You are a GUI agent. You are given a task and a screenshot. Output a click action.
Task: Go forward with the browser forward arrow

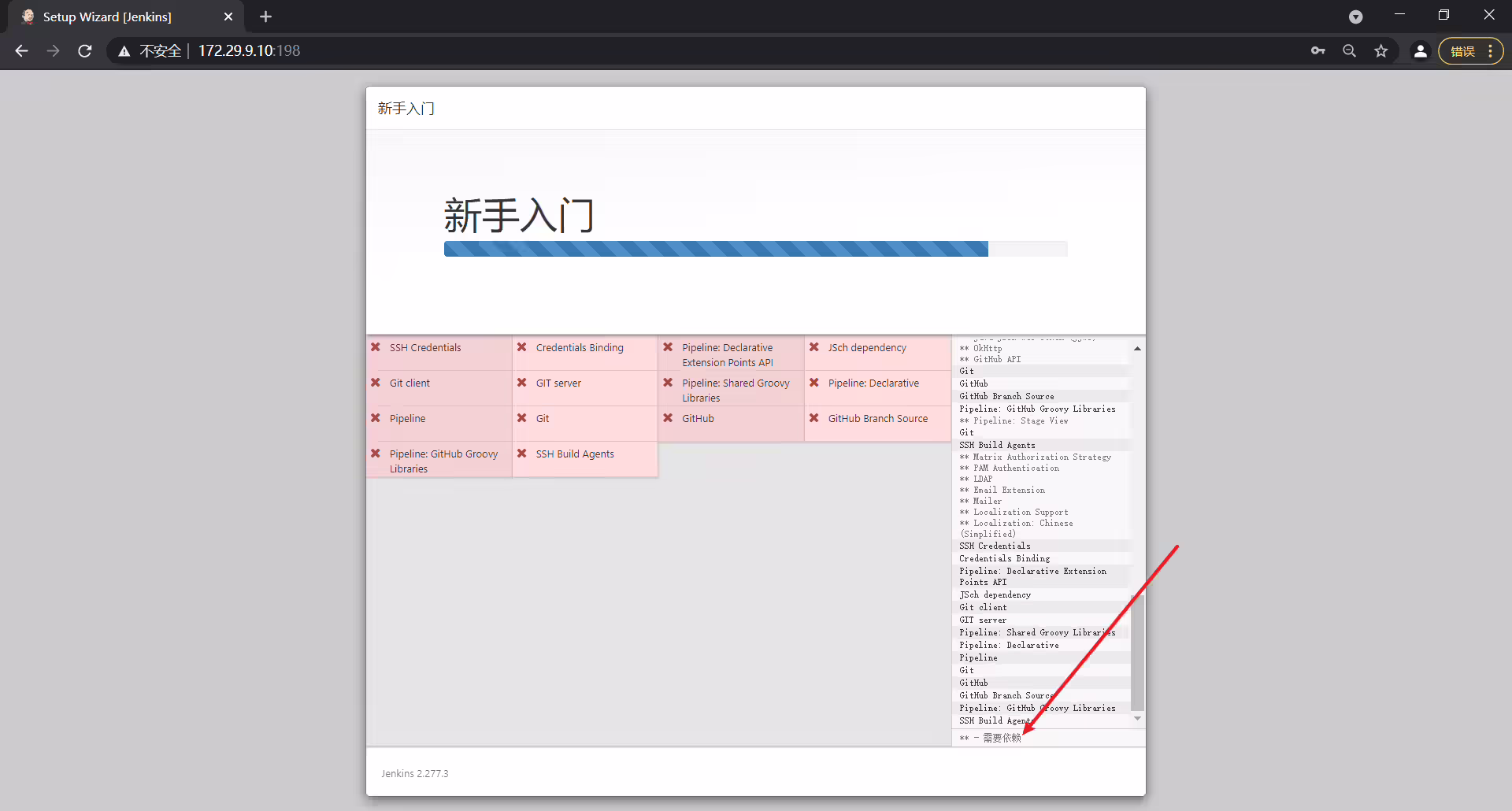pos(53,51)
